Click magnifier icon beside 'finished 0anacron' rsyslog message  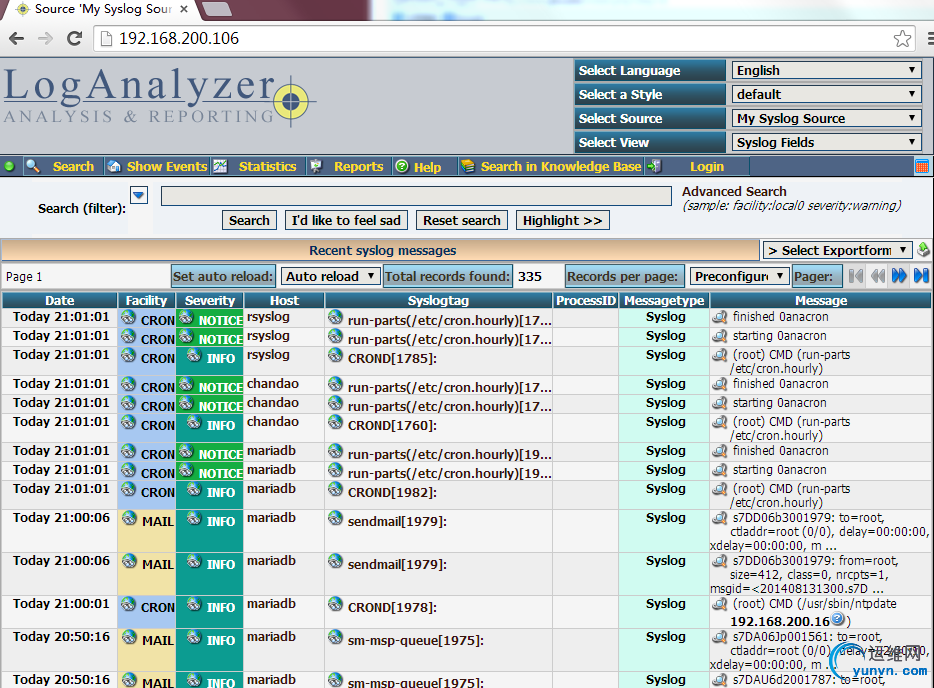point(720,317)
